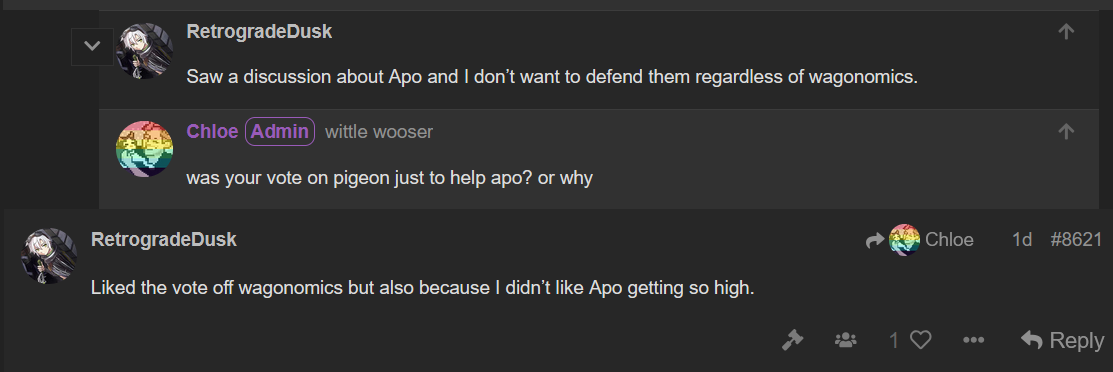The height and width of the screenshot is (372, 1113).
Task: Jump to RetrogradeDusk's quoted post via up arrow
Action: [x=1066, y=31]
